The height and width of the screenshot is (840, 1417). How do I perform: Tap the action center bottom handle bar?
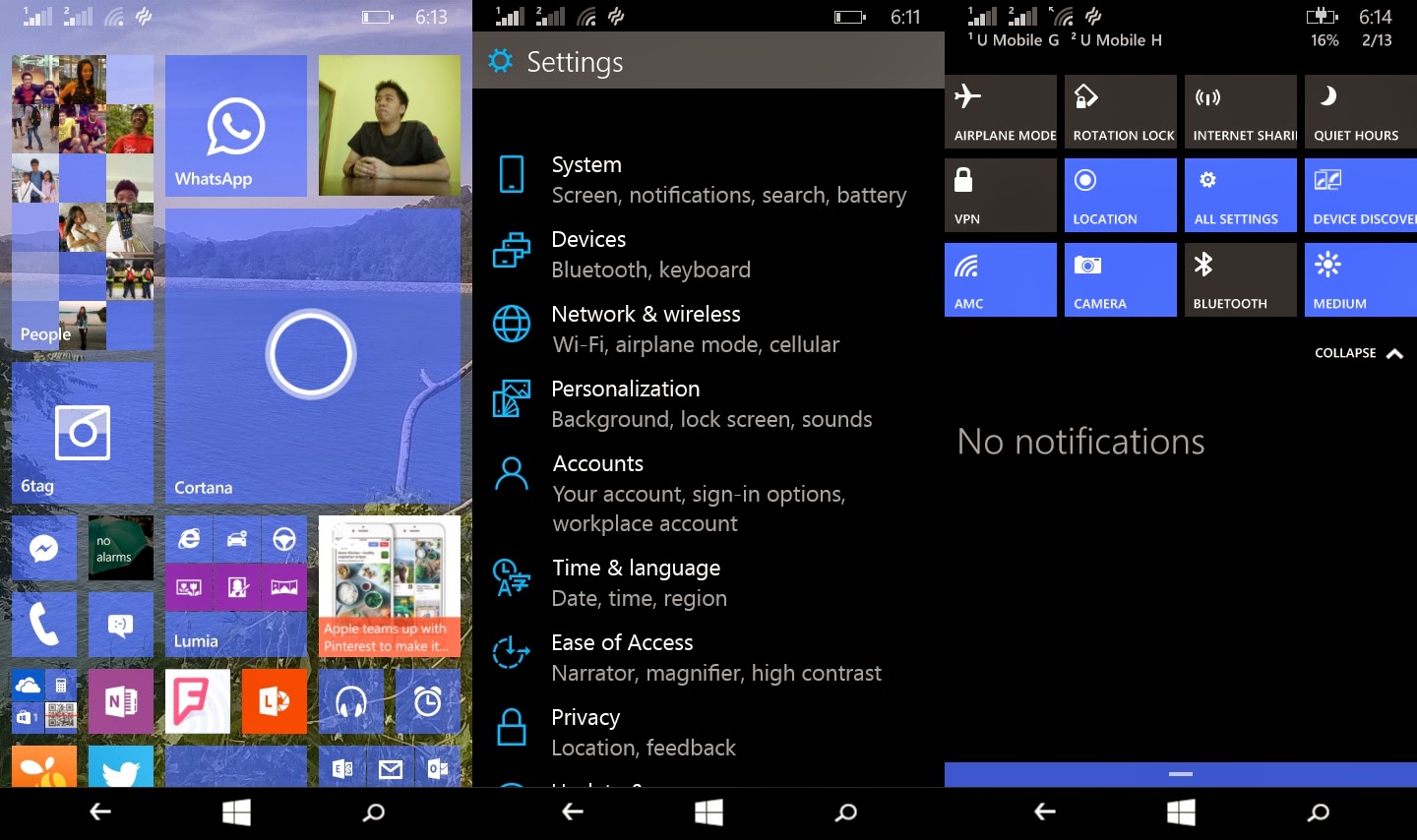click(x=1181, y=774)
